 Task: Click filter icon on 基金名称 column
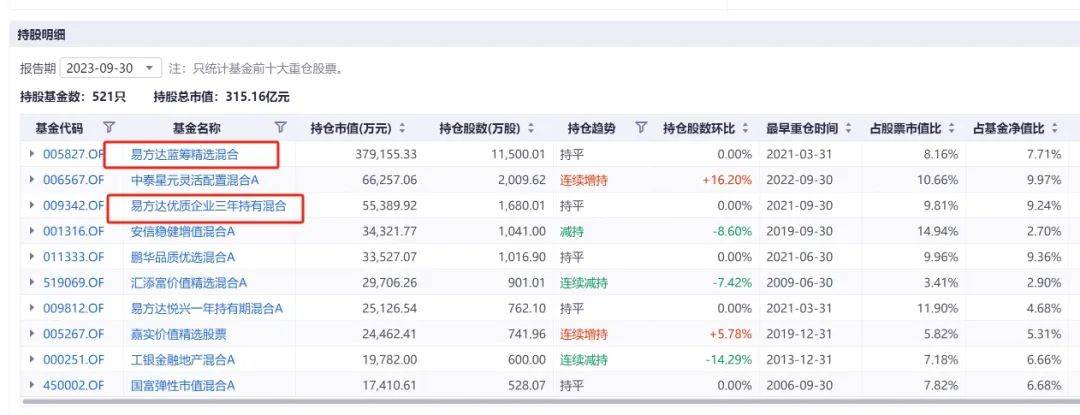pyautogui.click(x=280, y=128)
